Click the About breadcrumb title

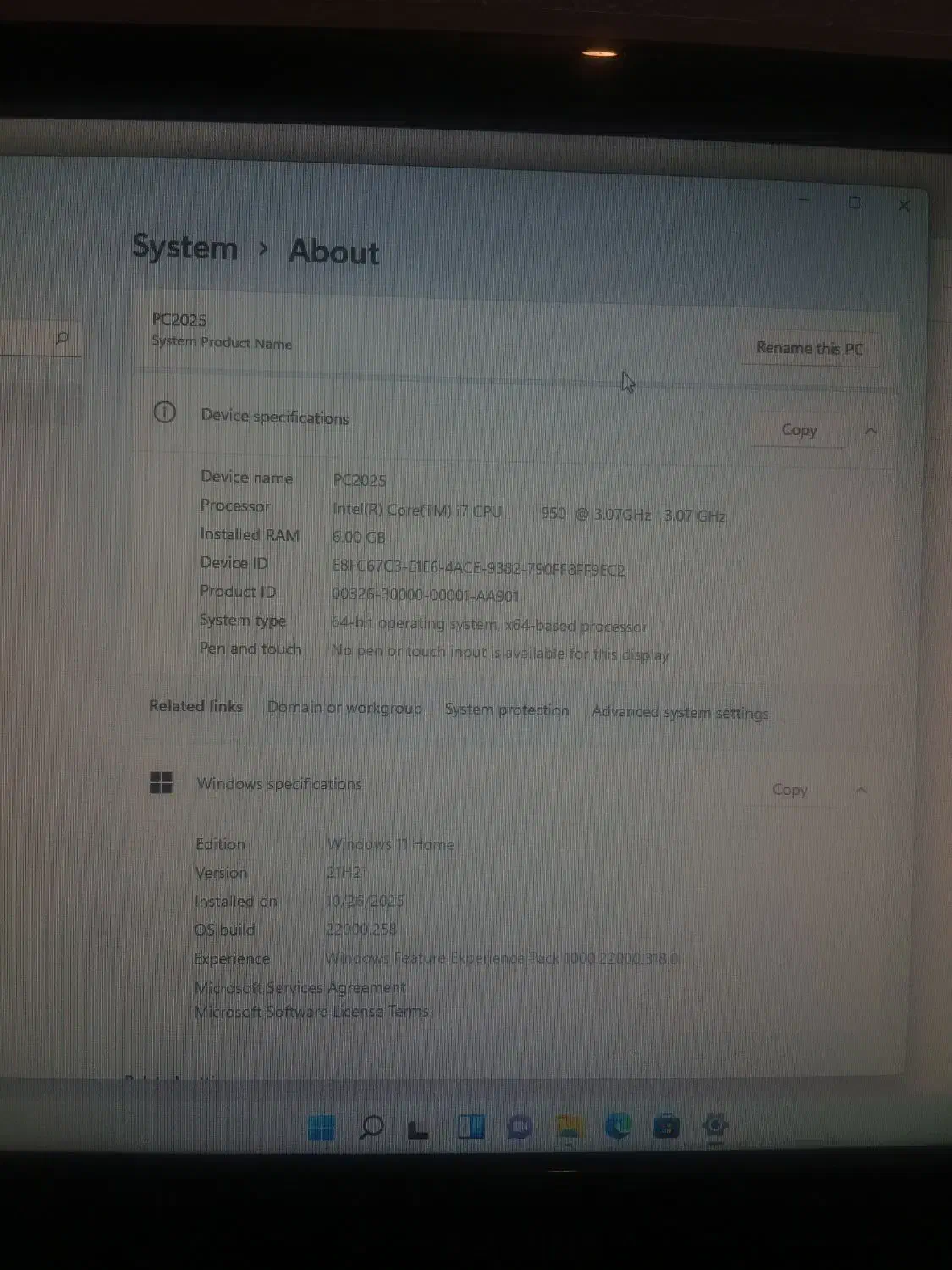334,251
